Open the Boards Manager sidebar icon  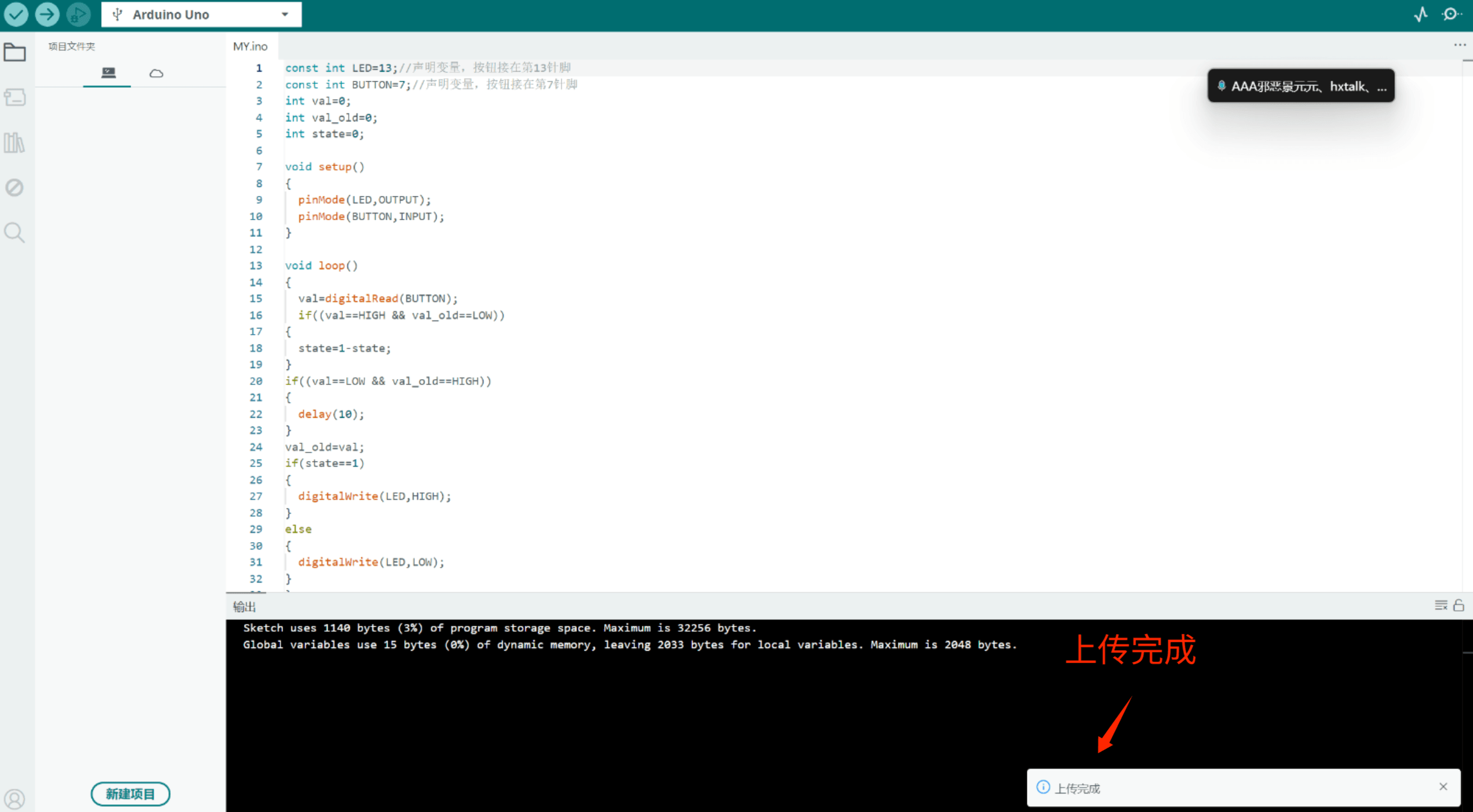tap(14, 97)
